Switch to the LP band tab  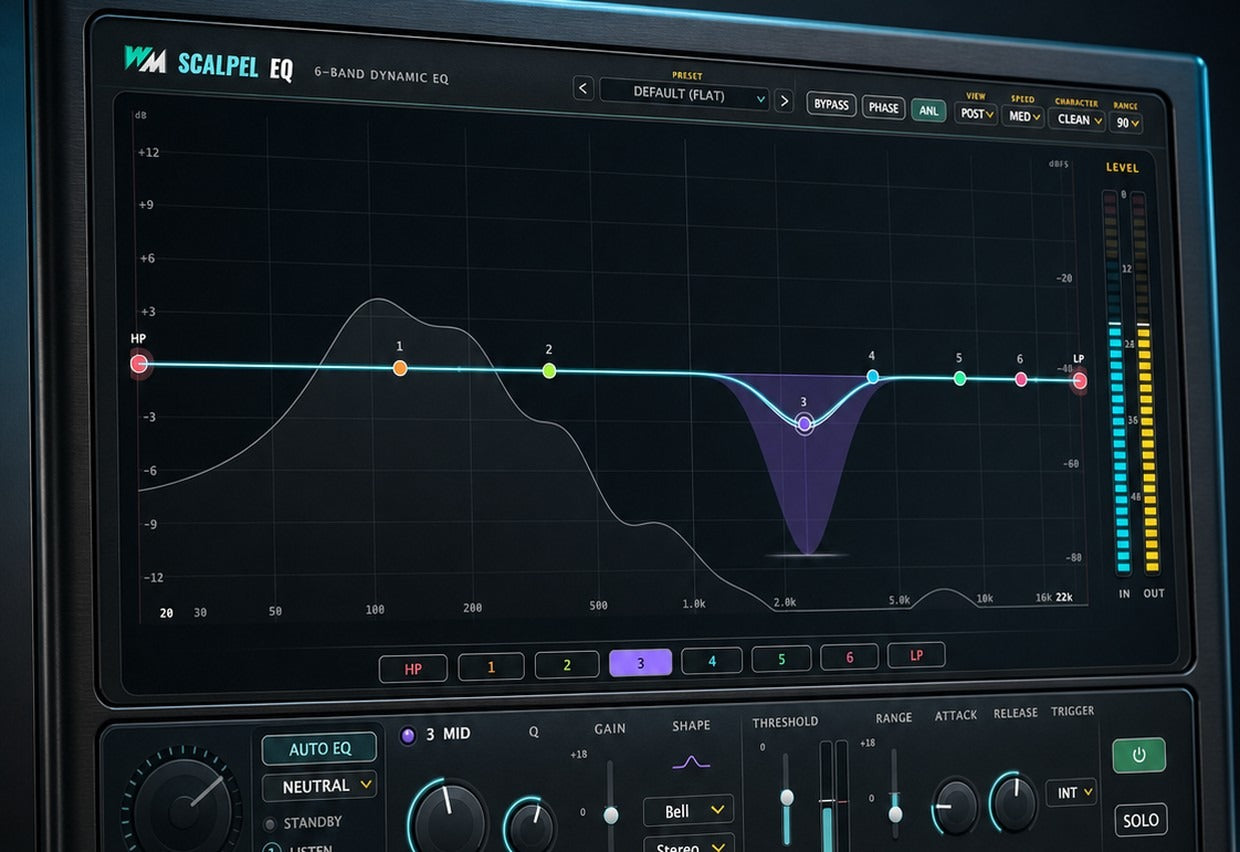point(916,655)
